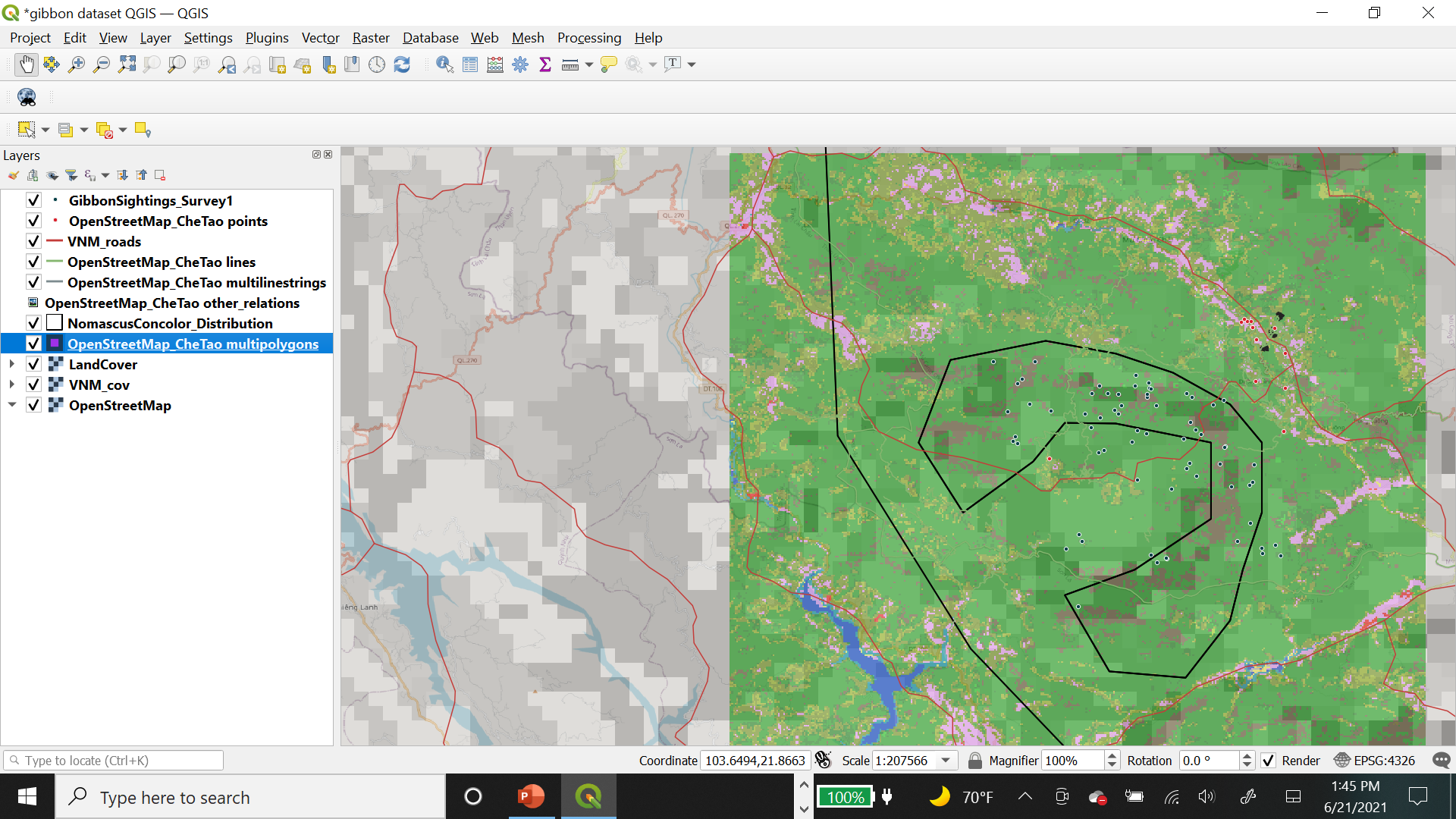Collapse the OpenStreetMap layer group
The image size is (1456, 819).
coord(12,405)
